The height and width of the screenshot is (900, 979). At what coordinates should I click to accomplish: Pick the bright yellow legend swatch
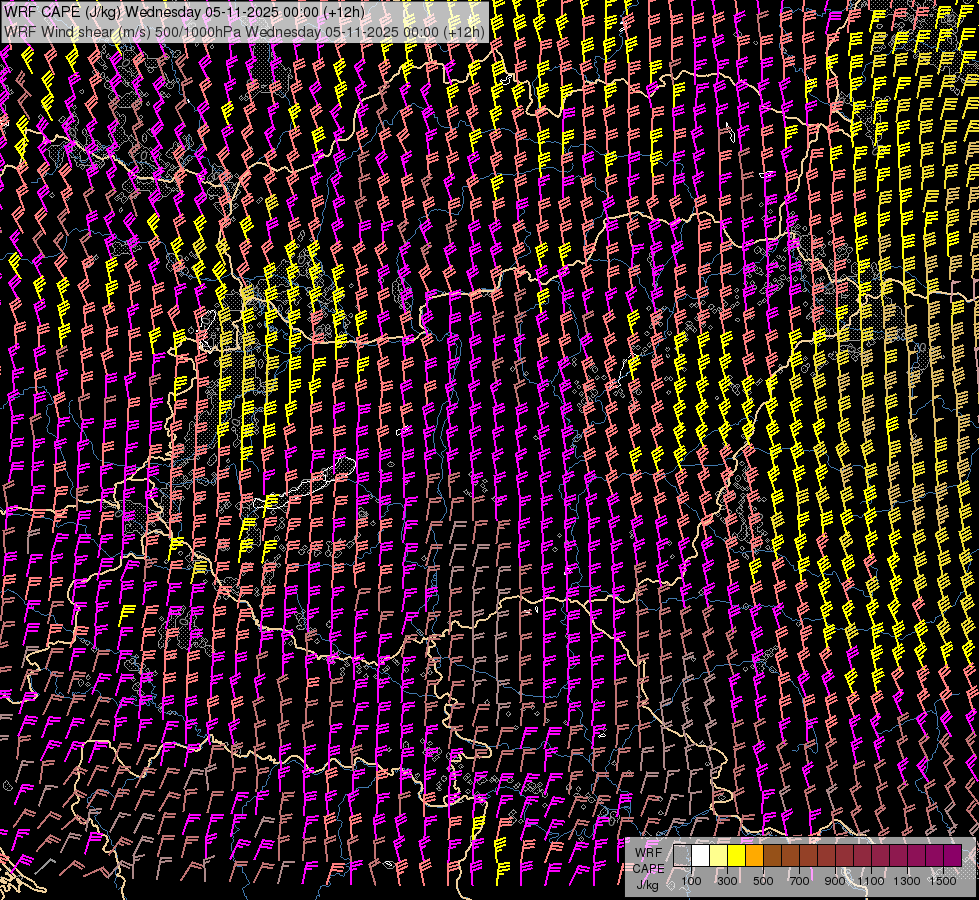[x=737, y=855]
